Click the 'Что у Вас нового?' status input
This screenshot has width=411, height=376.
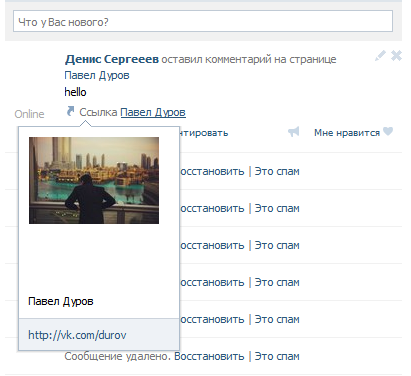pyautogui.click(x=203, y=21)
